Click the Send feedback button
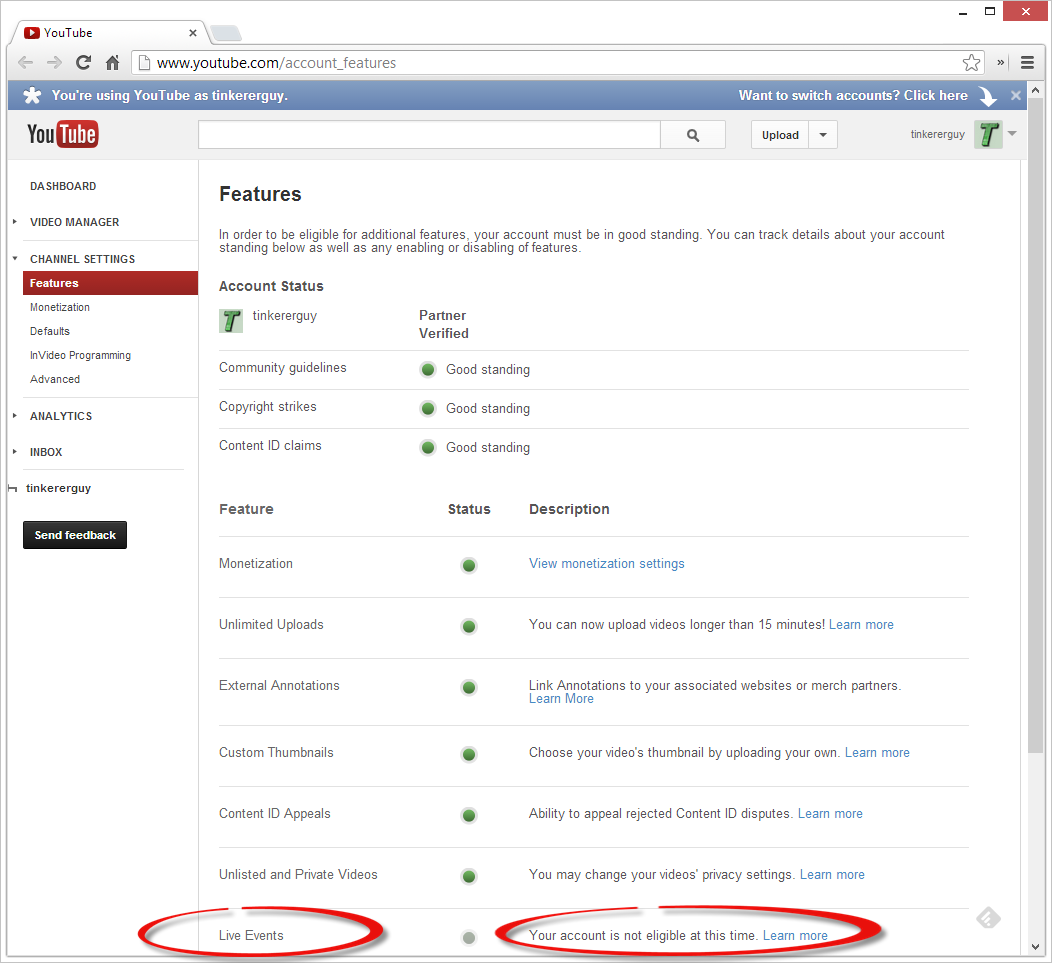The width and height of the screenshot is (1052, 963). pyautogui.click(x=75, y=535)
